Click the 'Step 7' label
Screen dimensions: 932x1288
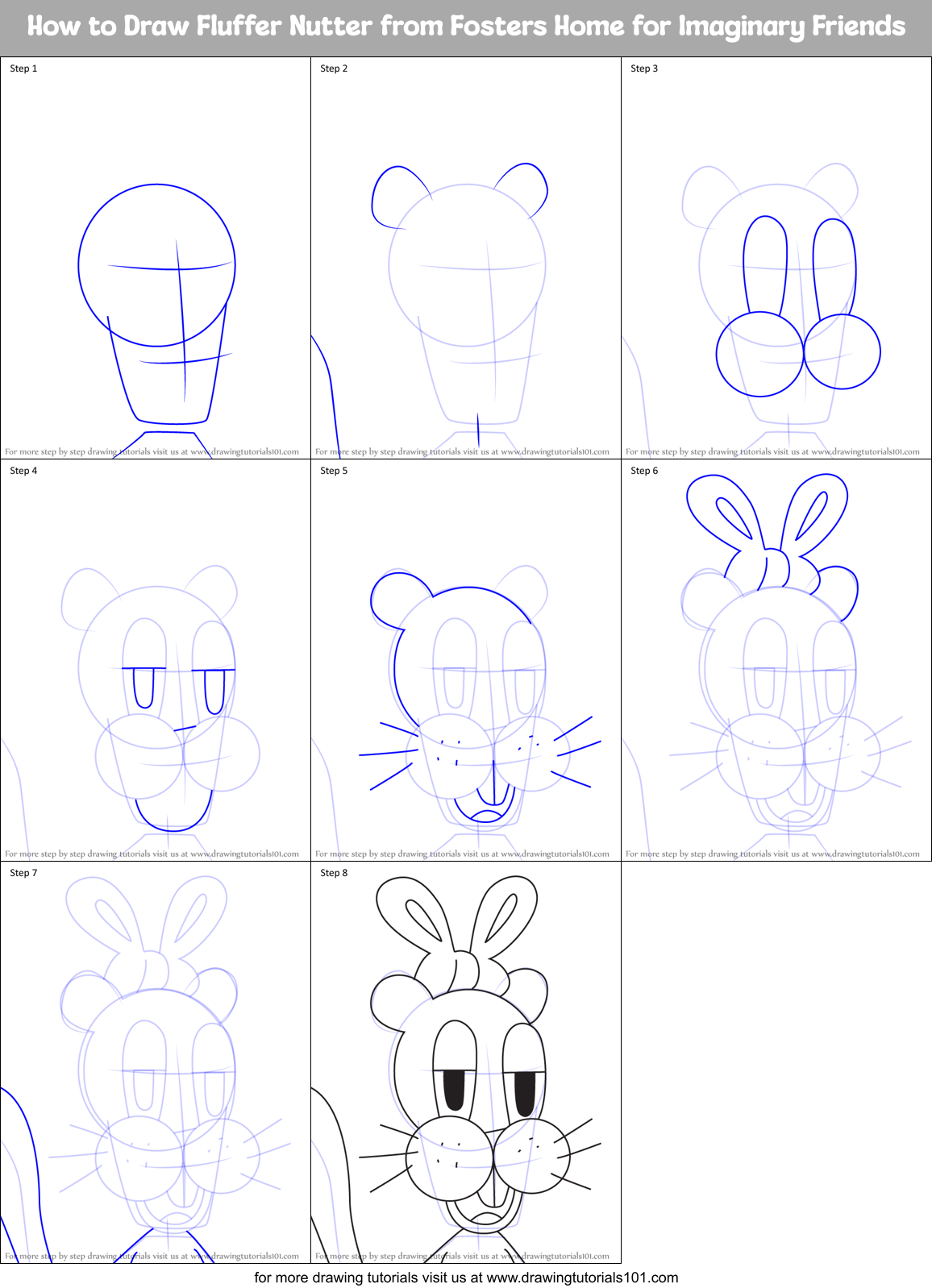point(23,873)
